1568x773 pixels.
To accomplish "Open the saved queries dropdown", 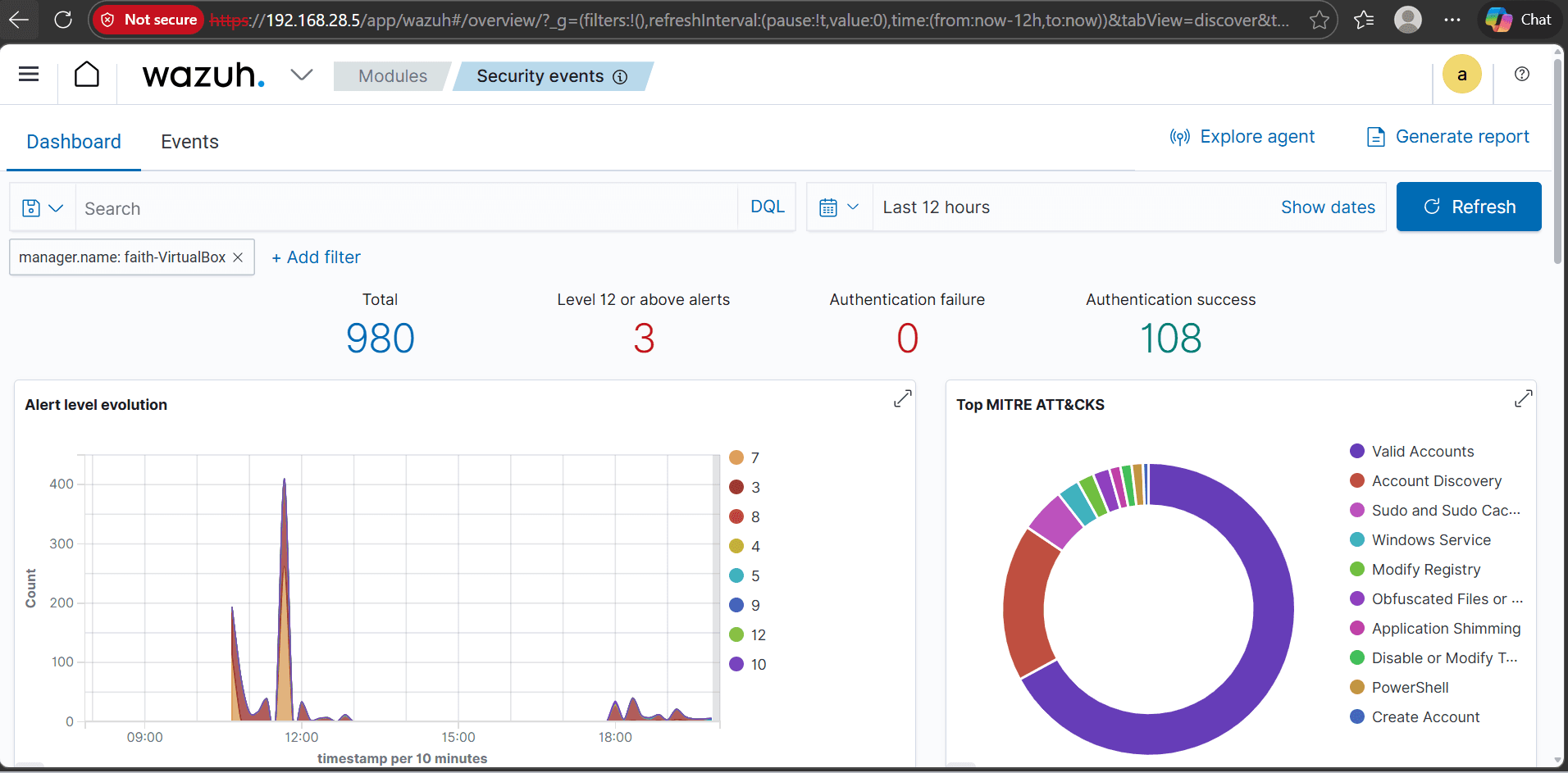I will click(x=43, y=208).
